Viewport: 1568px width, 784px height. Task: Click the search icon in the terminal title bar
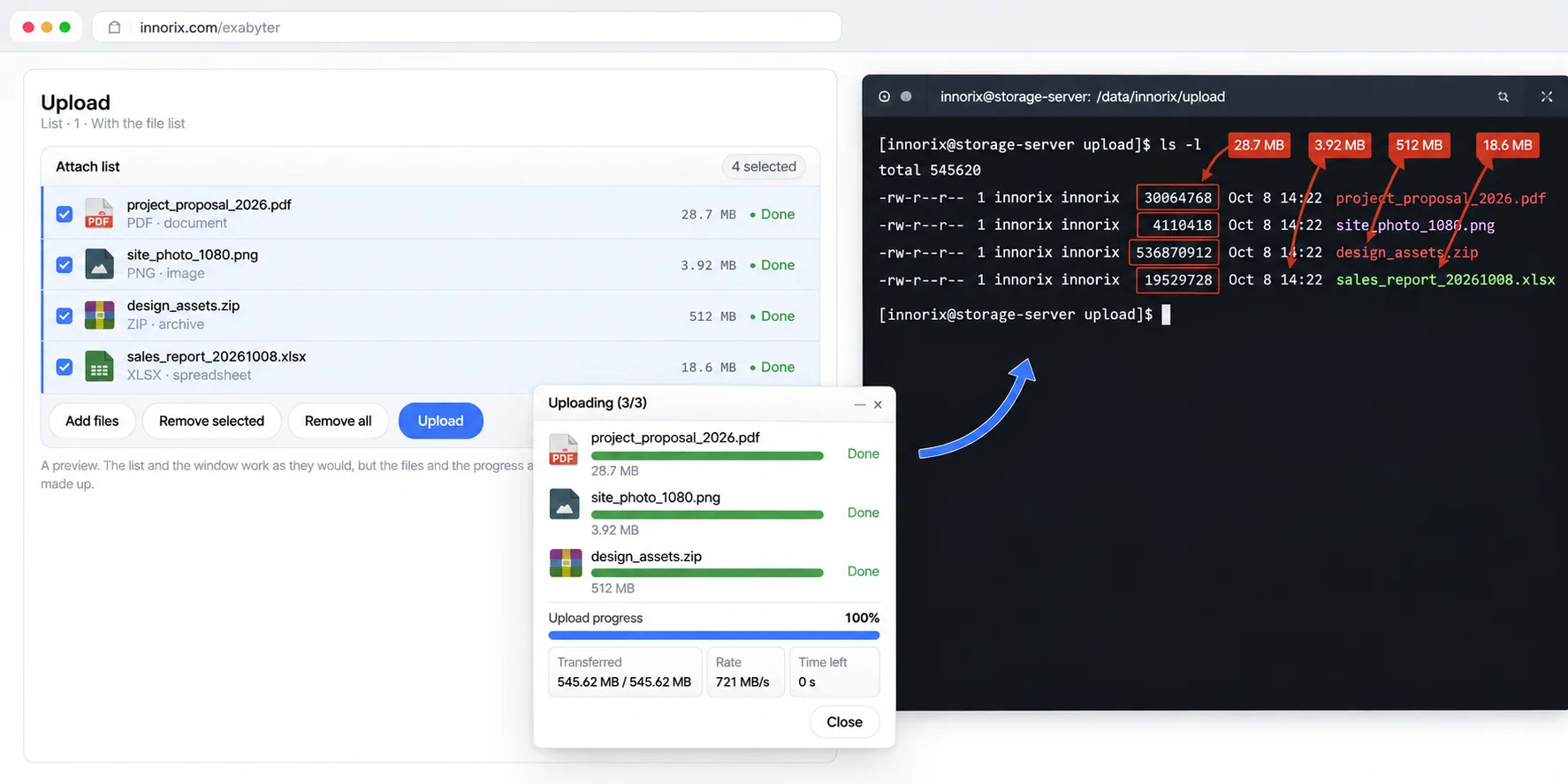1503,96
